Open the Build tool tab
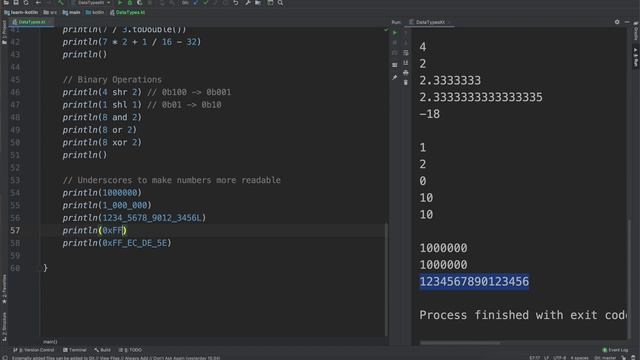This screenshot has height=360, width=640. [102, 350]
